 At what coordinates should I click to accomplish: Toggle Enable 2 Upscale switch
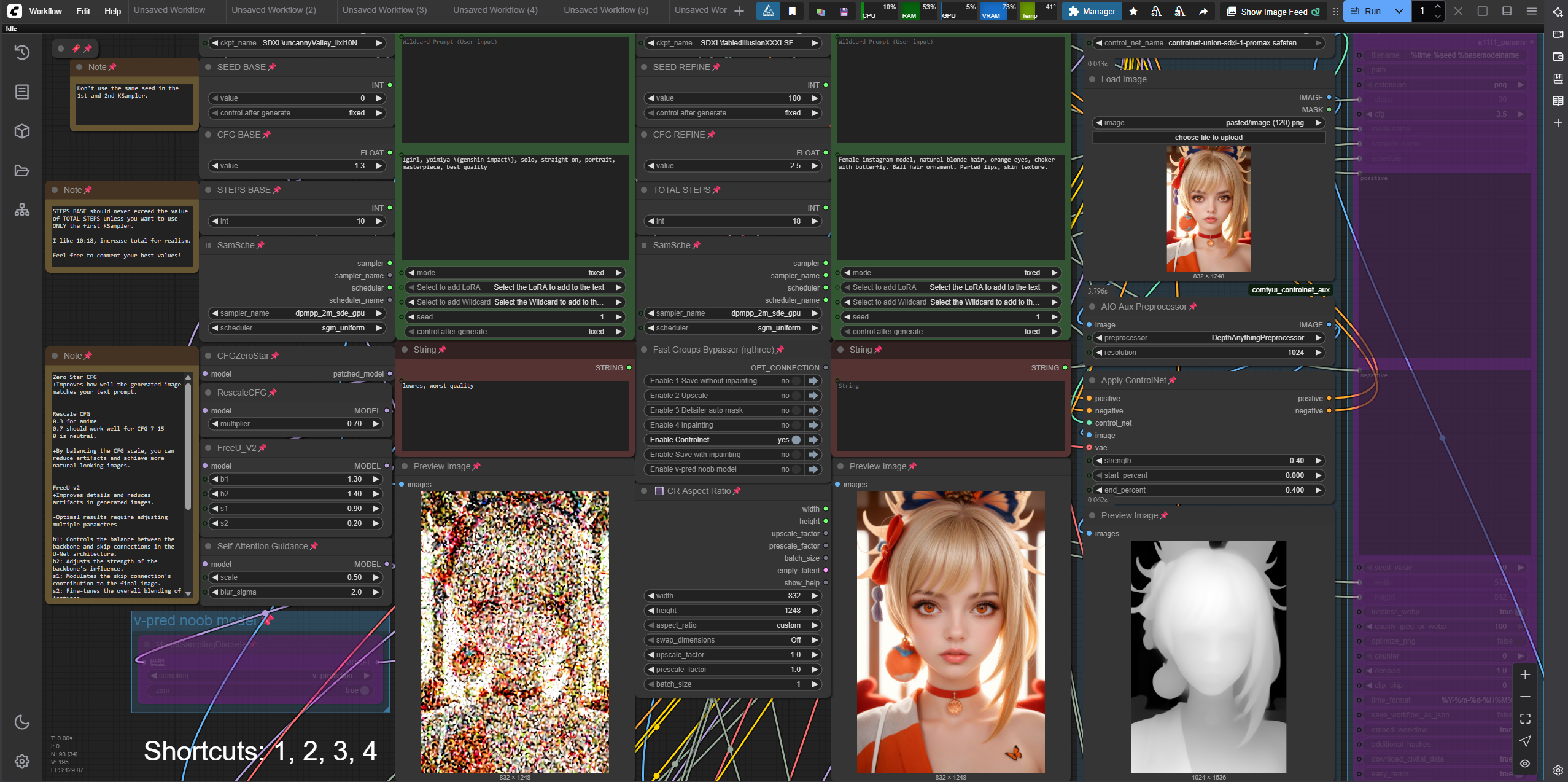(796, 396)
